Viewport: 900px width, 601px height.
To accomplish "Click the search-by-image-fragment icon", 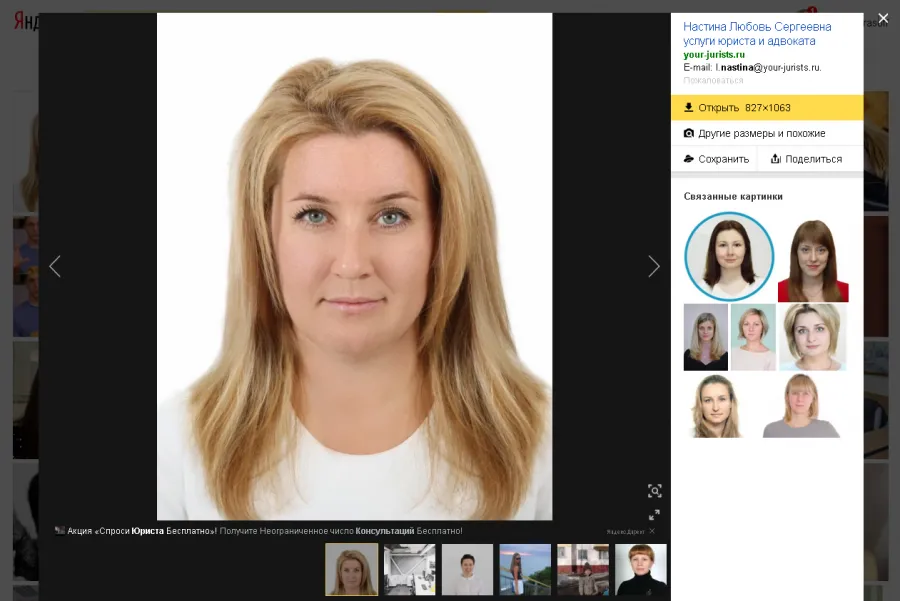I will tap(654, 491).
